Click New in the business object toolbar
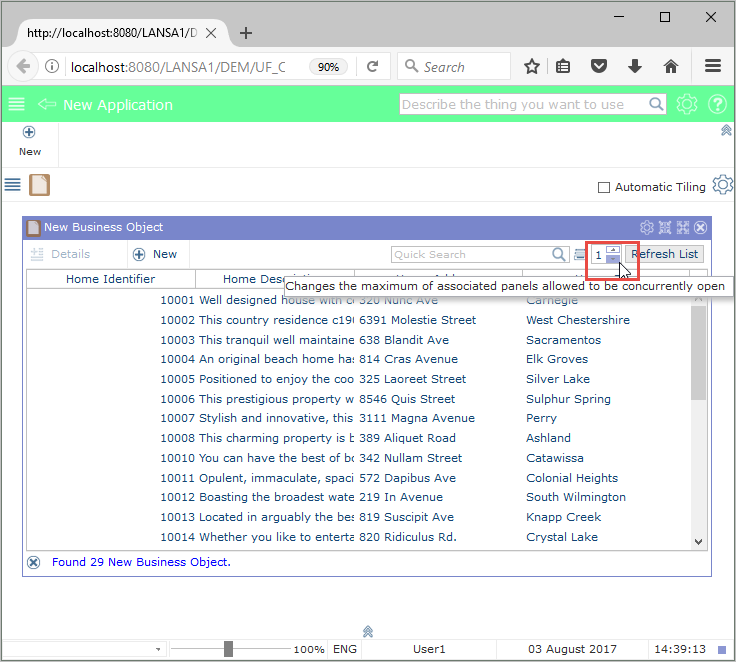 pyautogui.click(x=155, y=254)
